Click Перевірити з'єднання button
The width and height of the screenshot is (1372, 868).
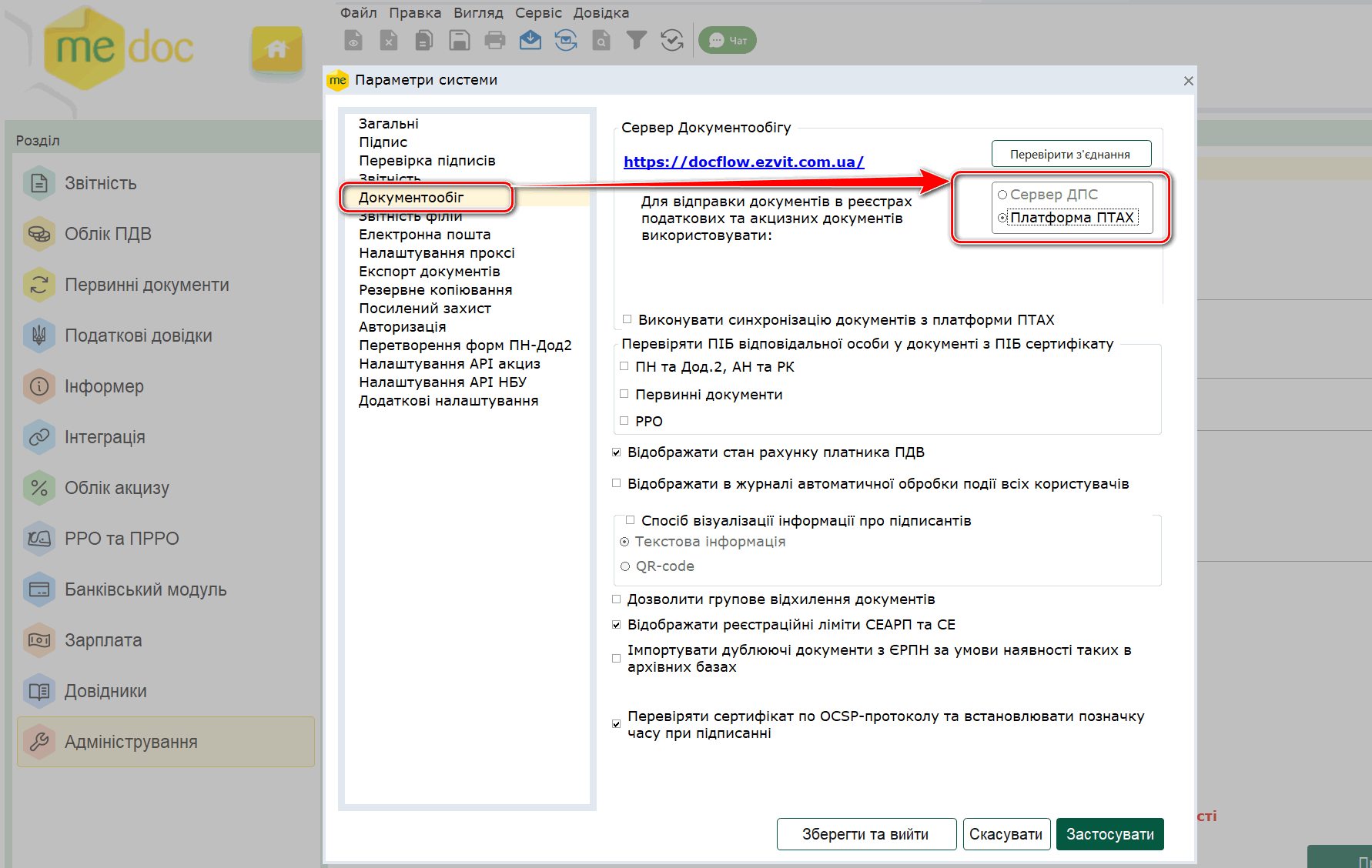point(1070,154)
